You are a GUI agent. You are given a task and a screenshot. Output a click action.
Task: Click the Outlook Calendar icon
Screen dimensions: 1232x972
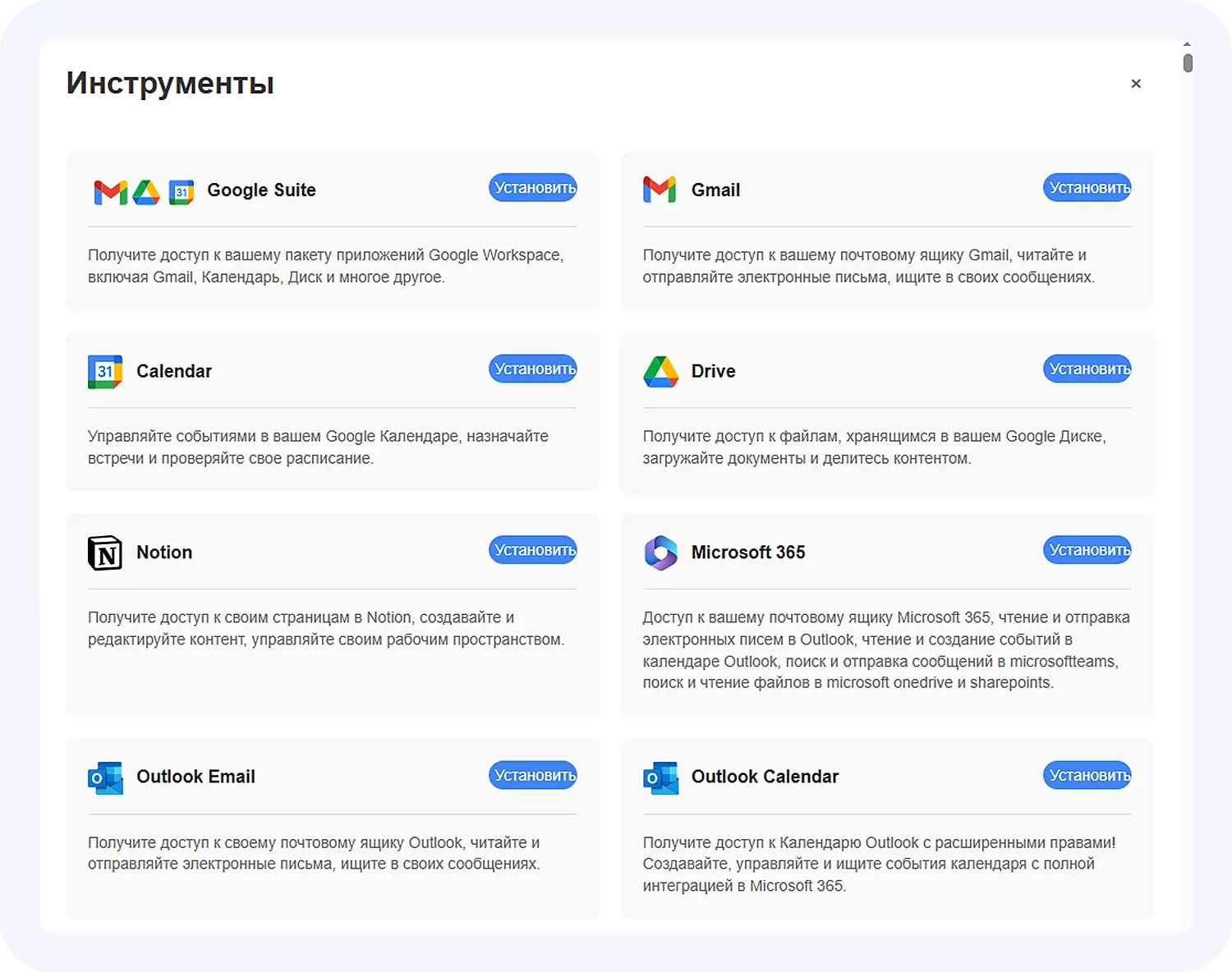[x=660, y=777]
